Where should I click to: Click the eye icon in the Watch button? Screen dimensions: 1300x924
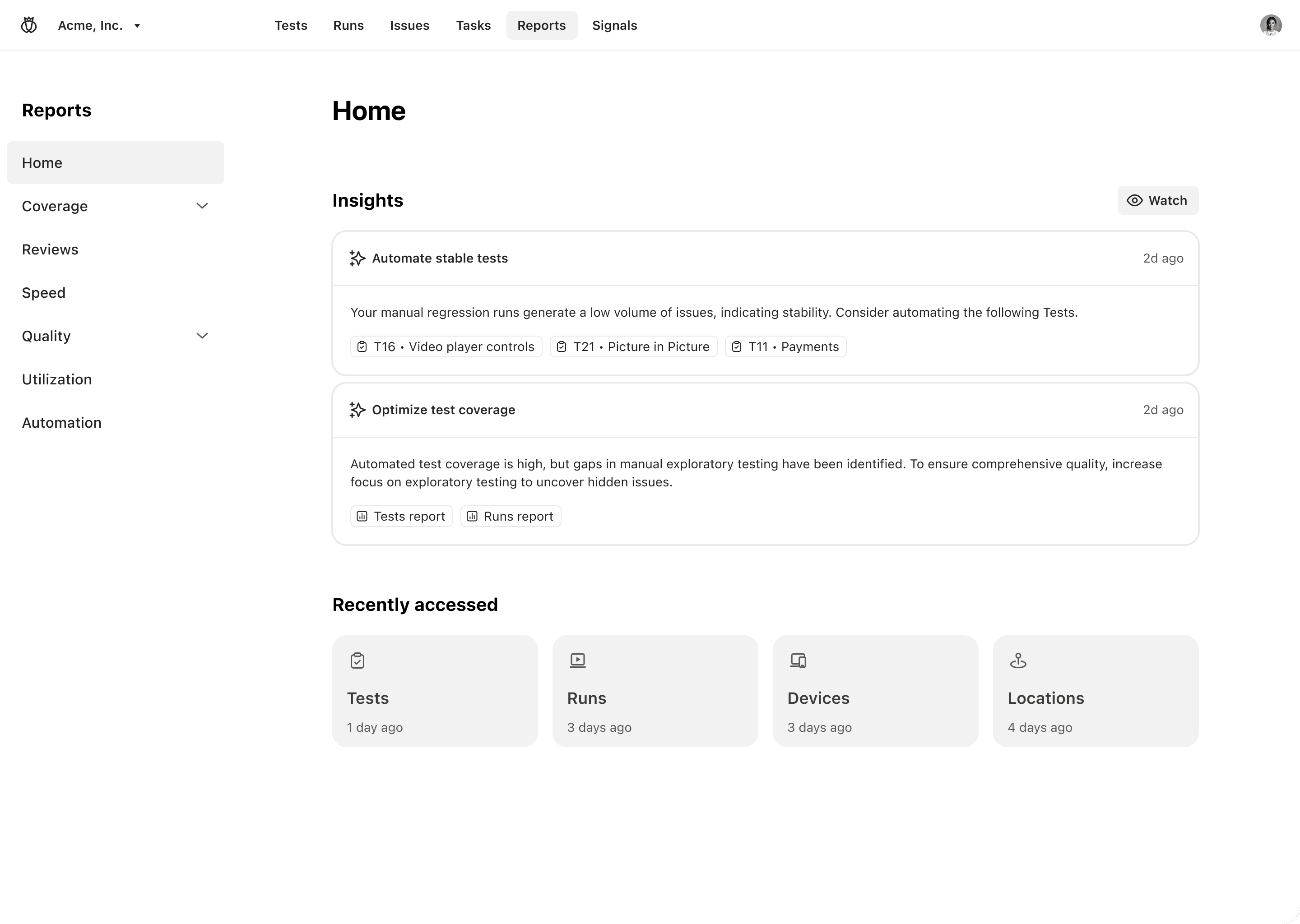point(1134,200)
